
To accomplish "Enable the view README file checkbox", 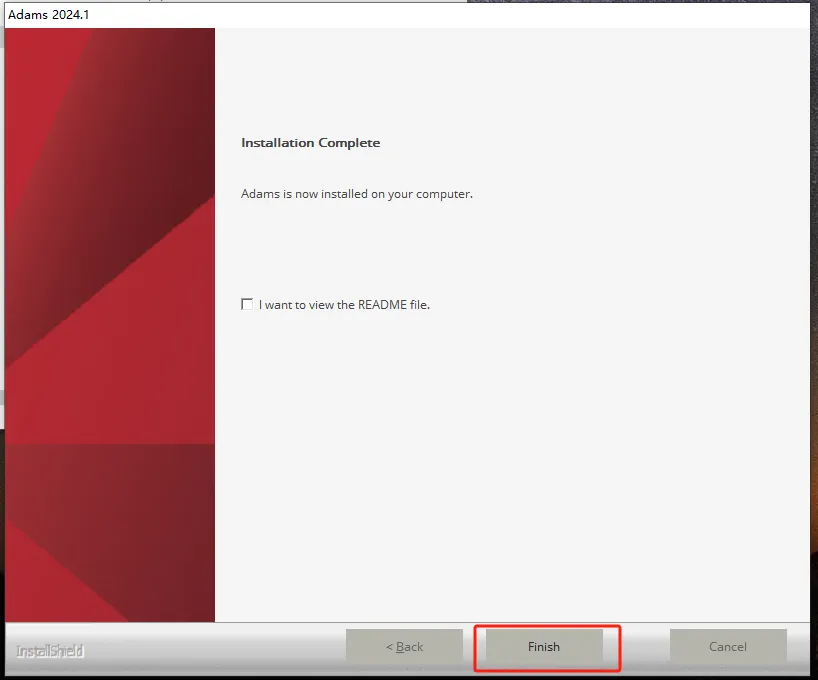I will point(247,304).
